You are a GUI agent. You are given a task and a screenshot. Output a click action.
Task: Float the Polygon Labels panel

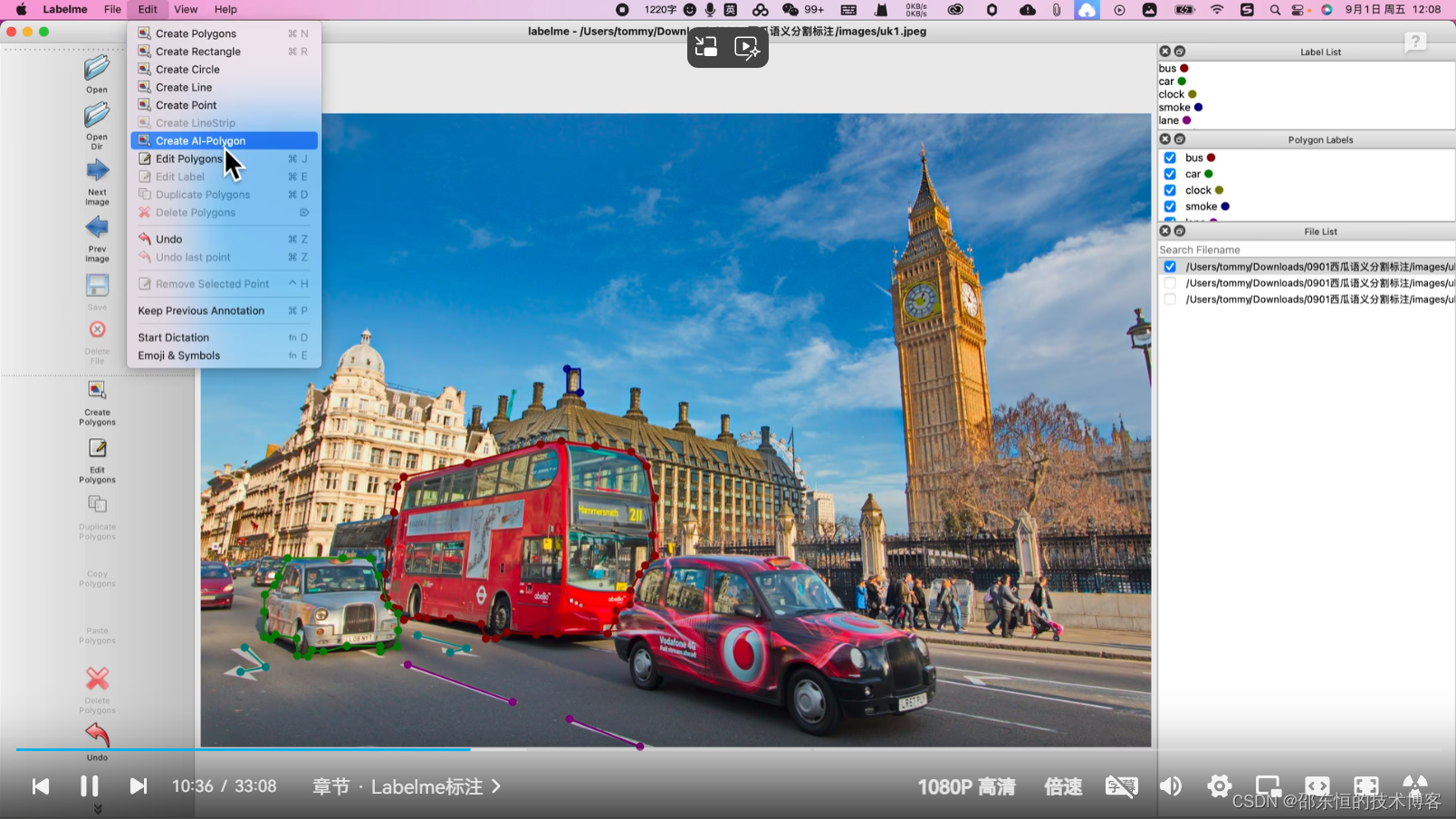click(1180, 139)
